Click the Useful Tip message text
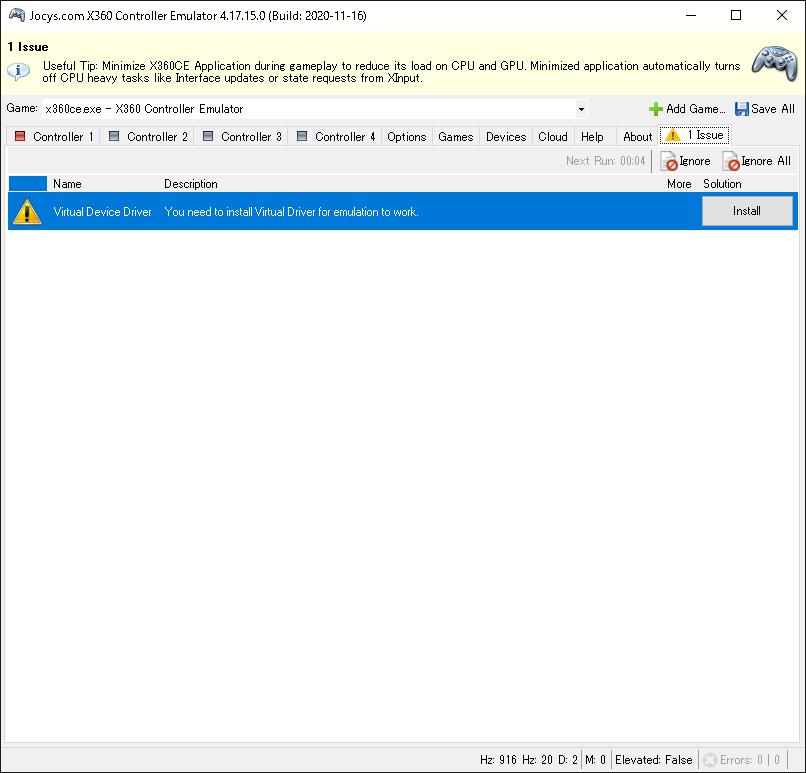806x773 pixels. coord(391,72)
